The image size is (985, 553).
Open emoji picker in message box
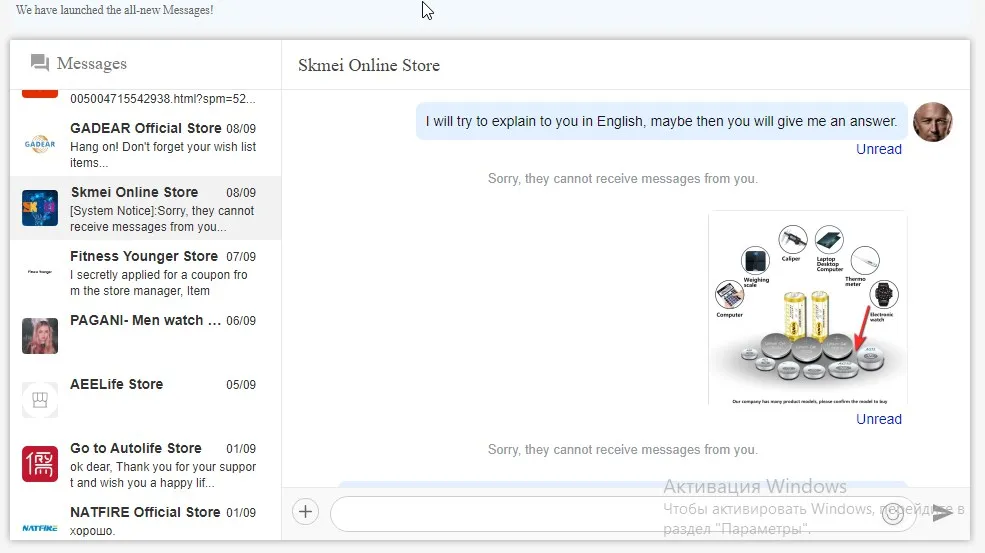coord(893,514)
